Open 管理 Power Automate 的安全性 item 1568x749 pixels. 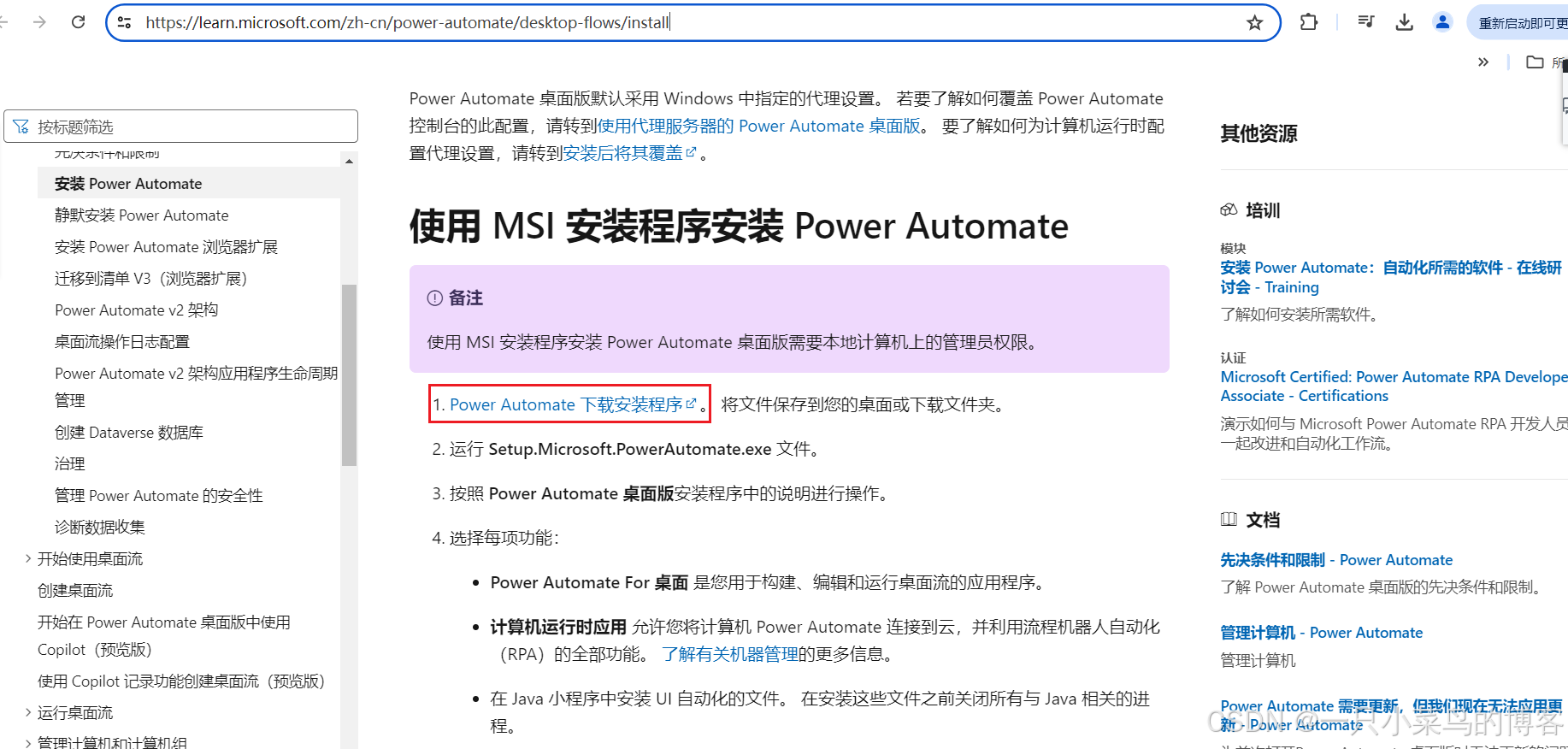coord(159,496)
